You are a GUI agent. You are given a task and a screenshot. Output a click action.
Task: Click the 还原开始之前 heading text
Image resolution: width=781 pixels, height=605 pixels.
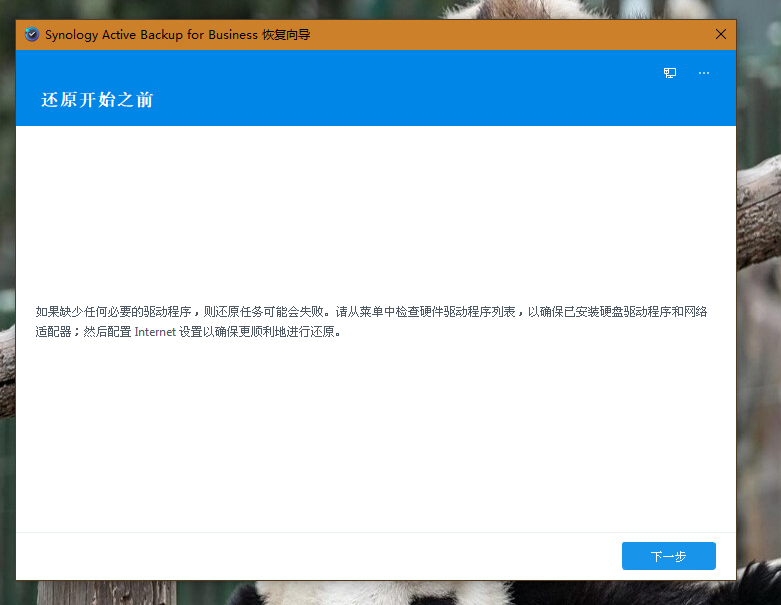[97, 100]
